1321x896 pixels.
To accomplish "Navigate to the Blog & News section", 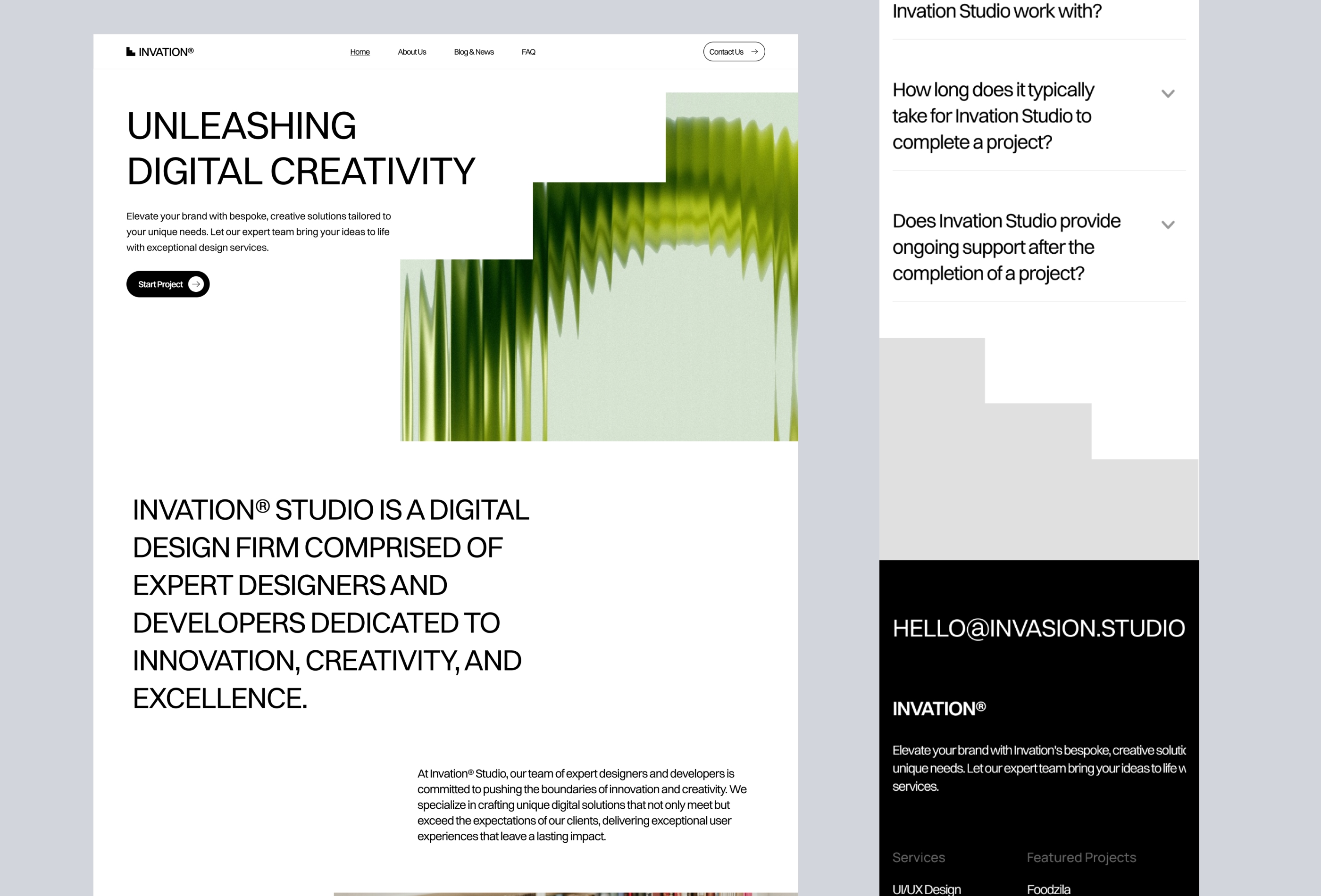I will click(473, 51).
